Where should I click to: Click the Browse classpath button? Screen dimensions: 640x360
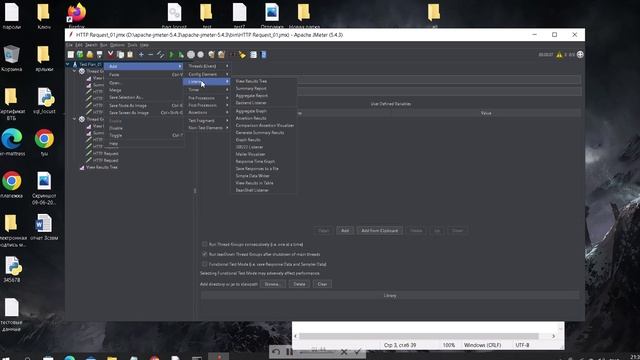tap(272, 284)
